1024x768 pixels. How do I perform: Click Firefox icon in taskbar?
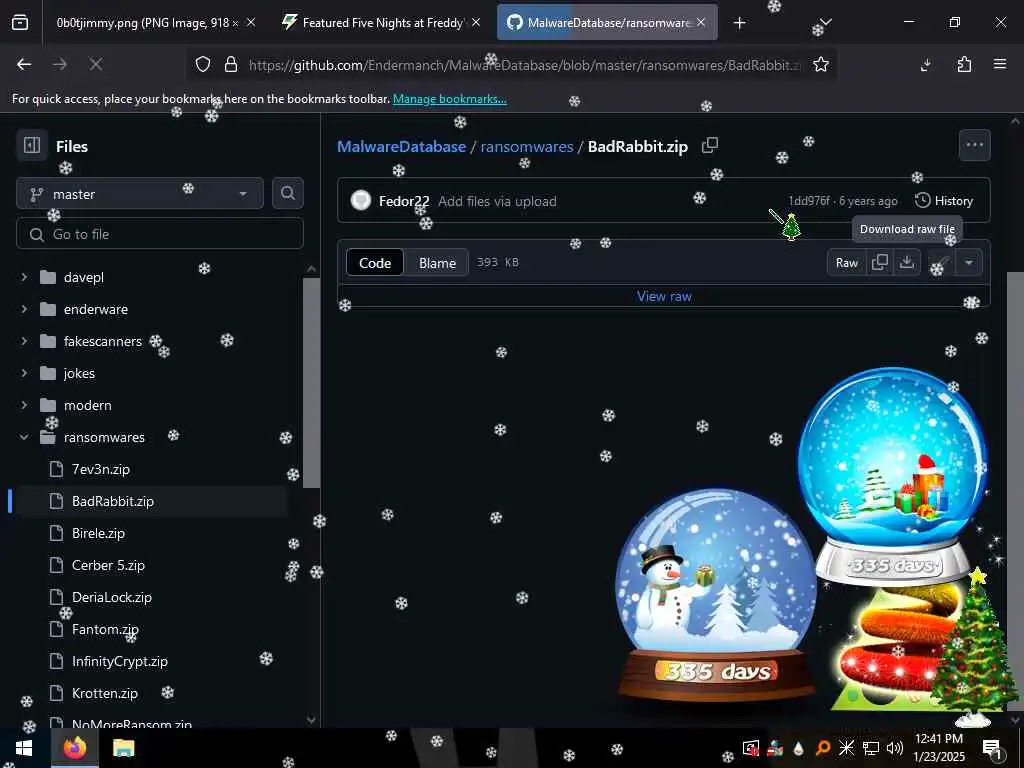click(75, 748)
